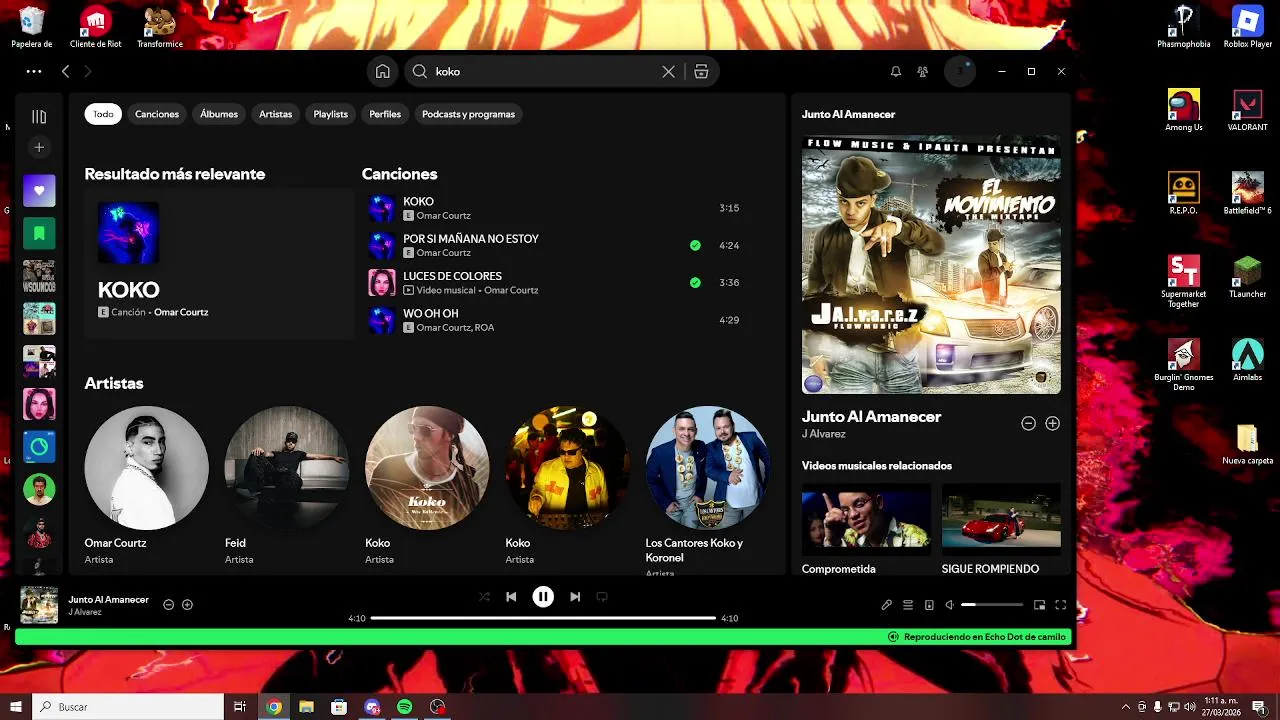
Task: Select the Artistas filter chip
Action: 276,114
